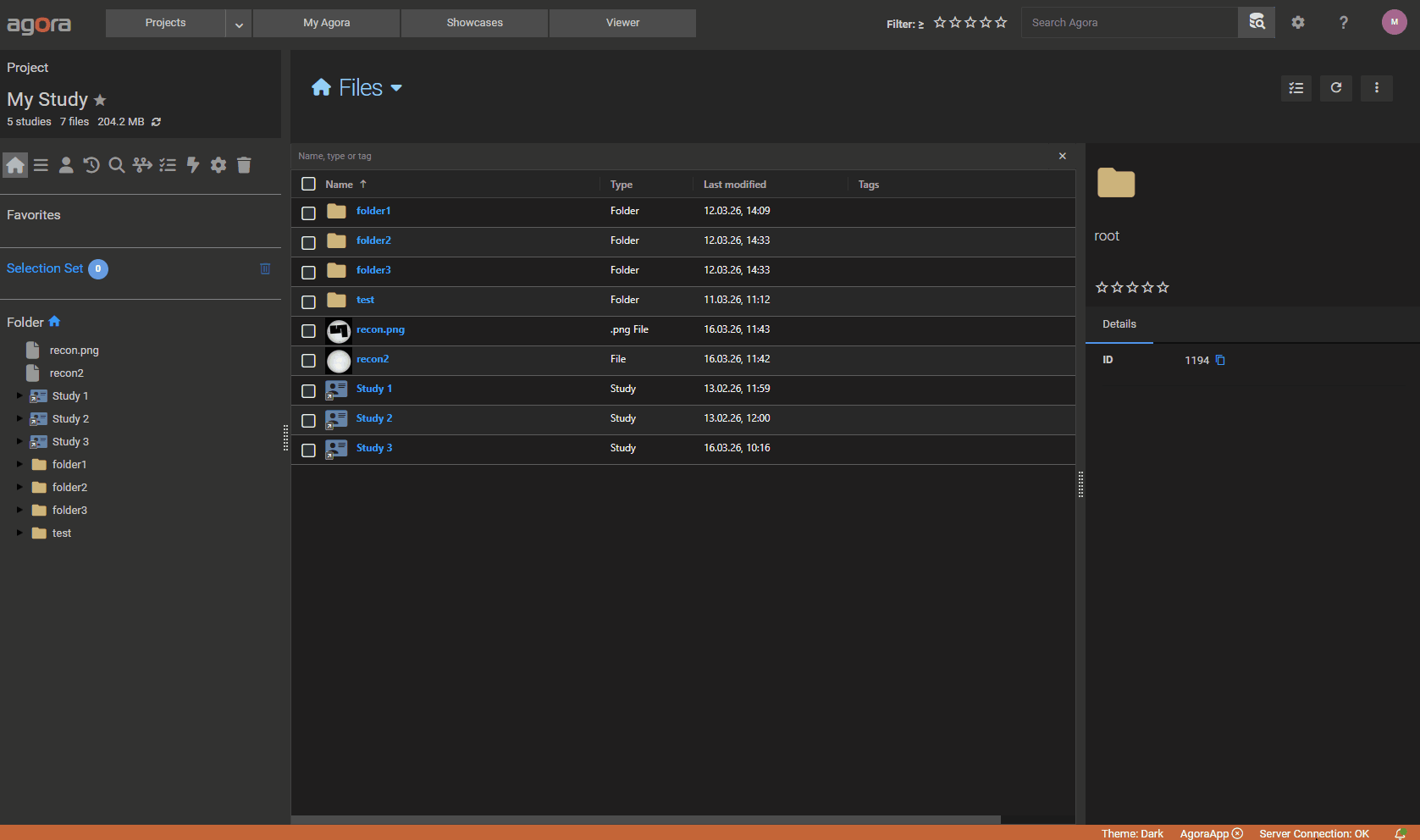Refresh the file list
The width and height of the screenshot is (1420, 840).
pos(1335,88)
